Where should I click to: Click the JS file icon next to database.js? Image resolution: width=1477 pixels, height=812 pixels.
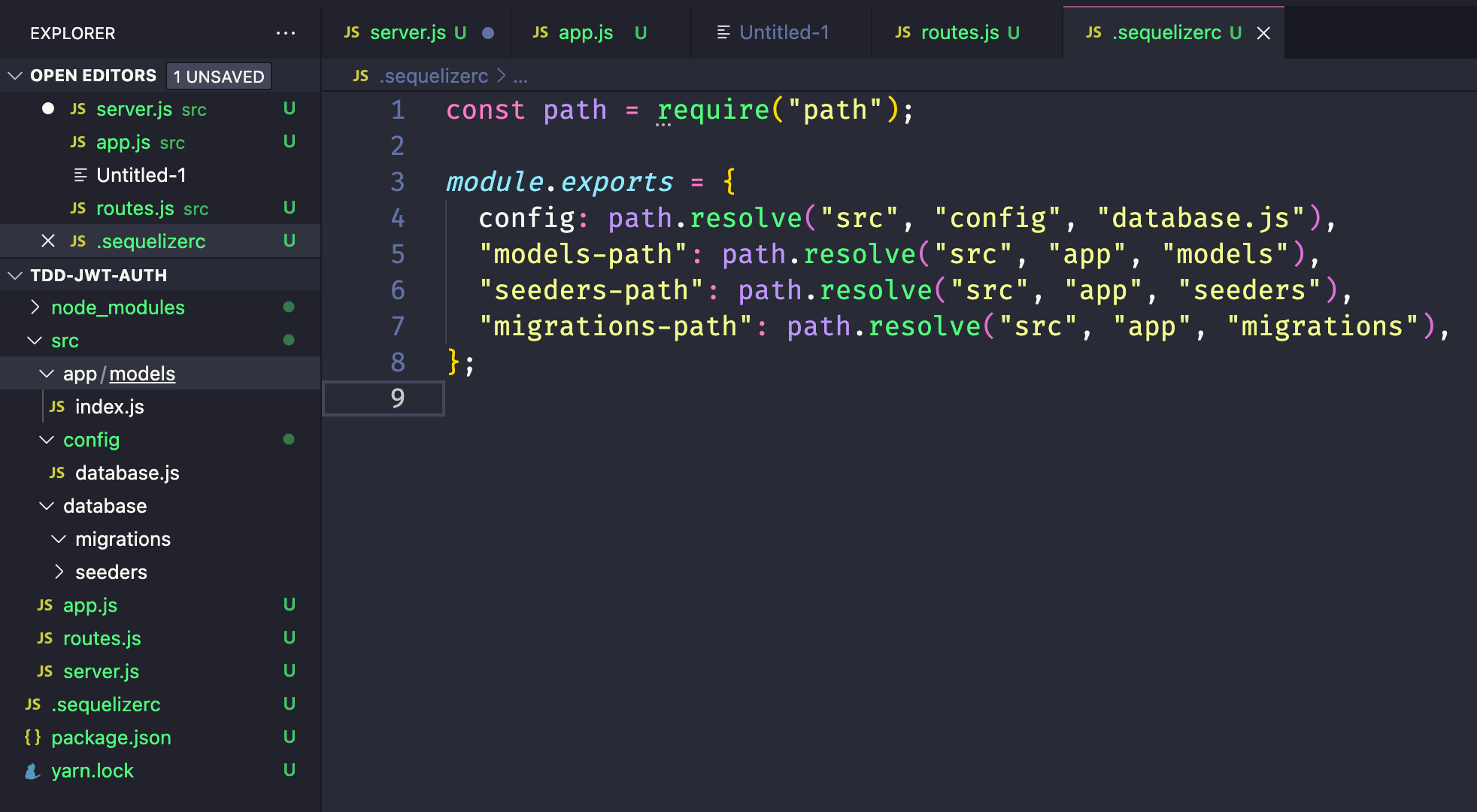(56, 472)
